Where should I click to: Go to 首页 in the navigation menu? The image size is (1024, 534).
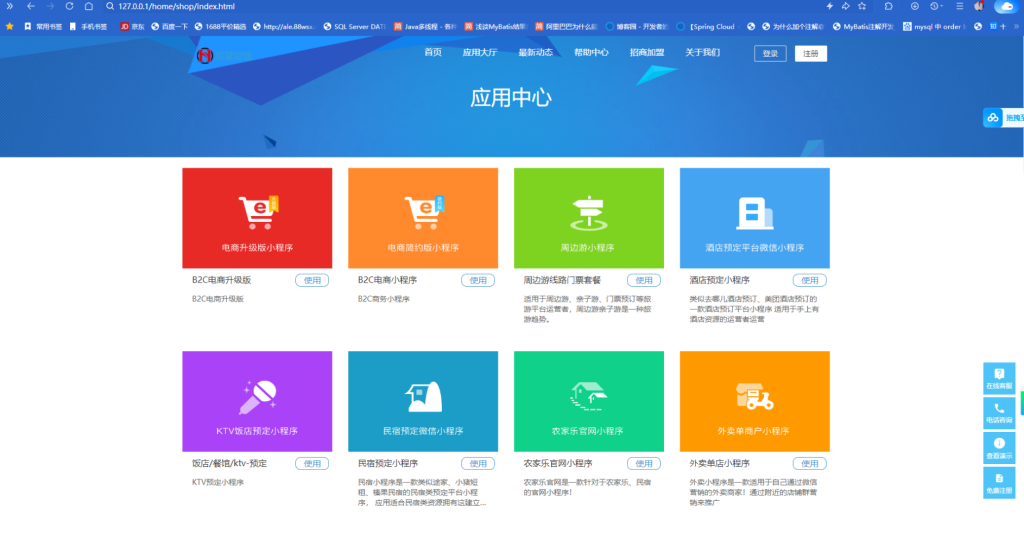(433, 53)
